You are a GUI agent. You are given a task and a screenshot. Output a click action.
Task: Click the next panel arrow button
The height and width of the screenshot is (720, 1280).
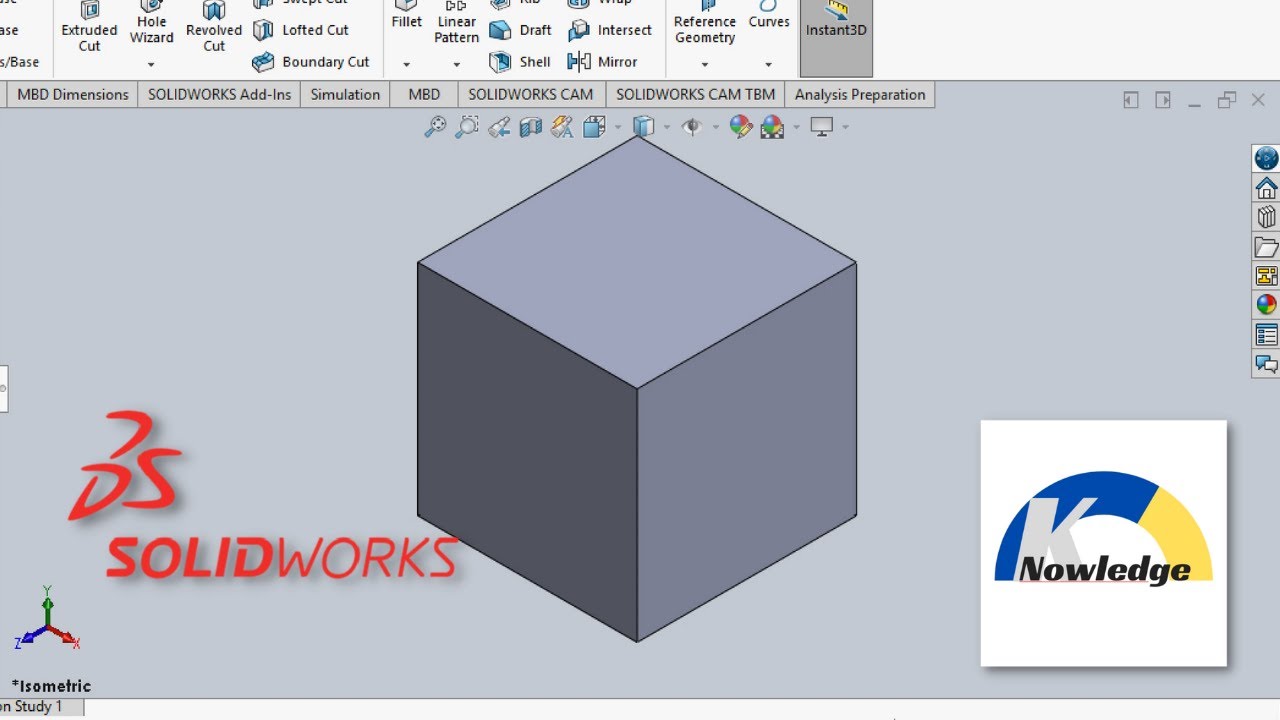(x=1163, y=100)
